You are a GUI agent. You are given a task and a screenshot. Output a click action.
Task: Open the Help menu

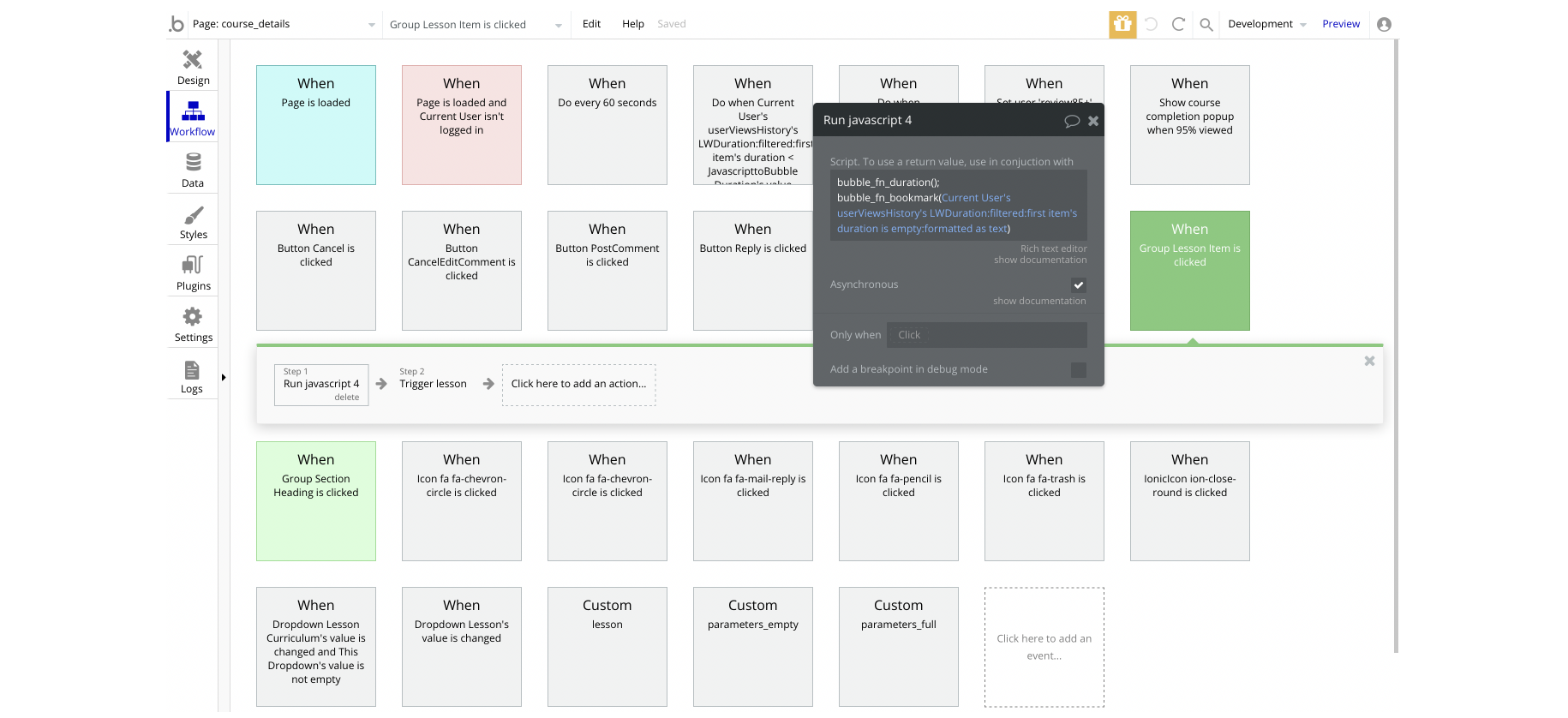[x=632, y=24]
